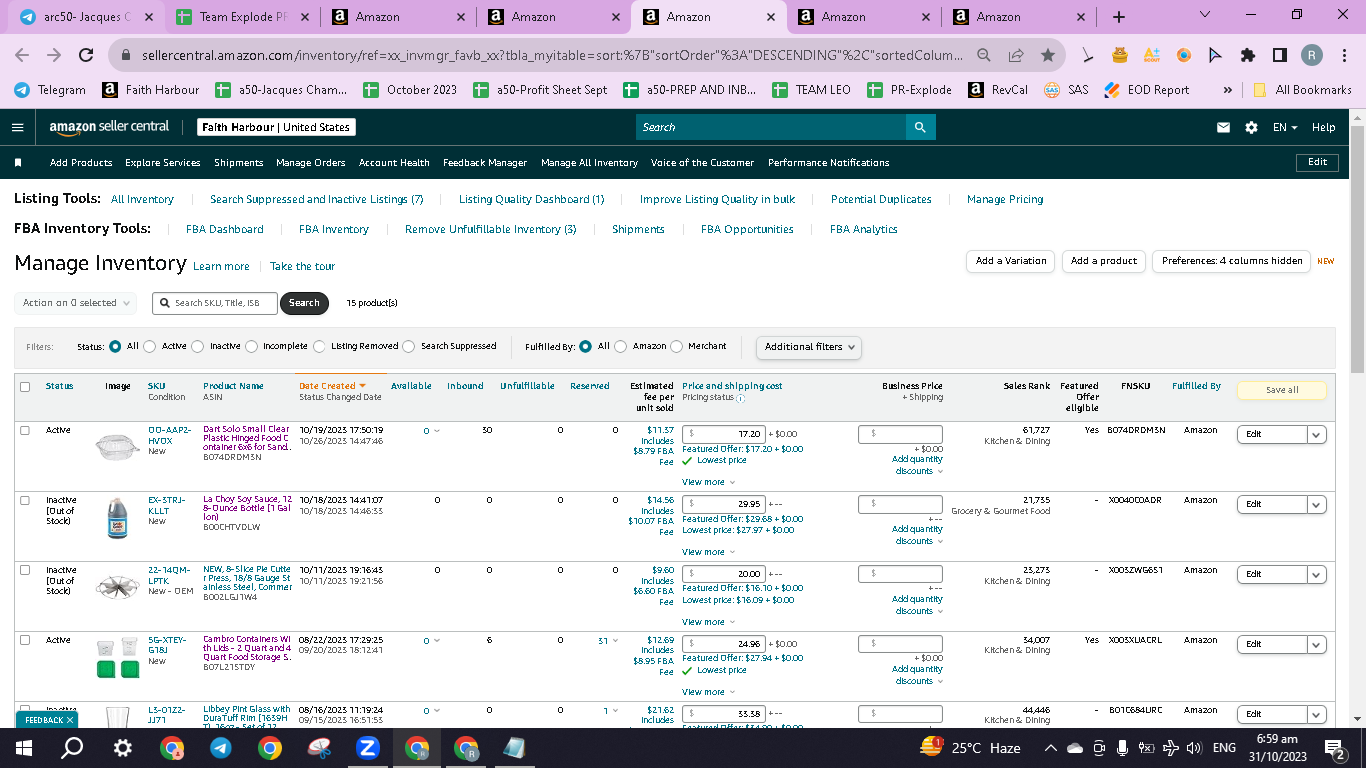1366x768 pixels.
Task: Go to Feedback Manager menu item
Action: point(485,162)
